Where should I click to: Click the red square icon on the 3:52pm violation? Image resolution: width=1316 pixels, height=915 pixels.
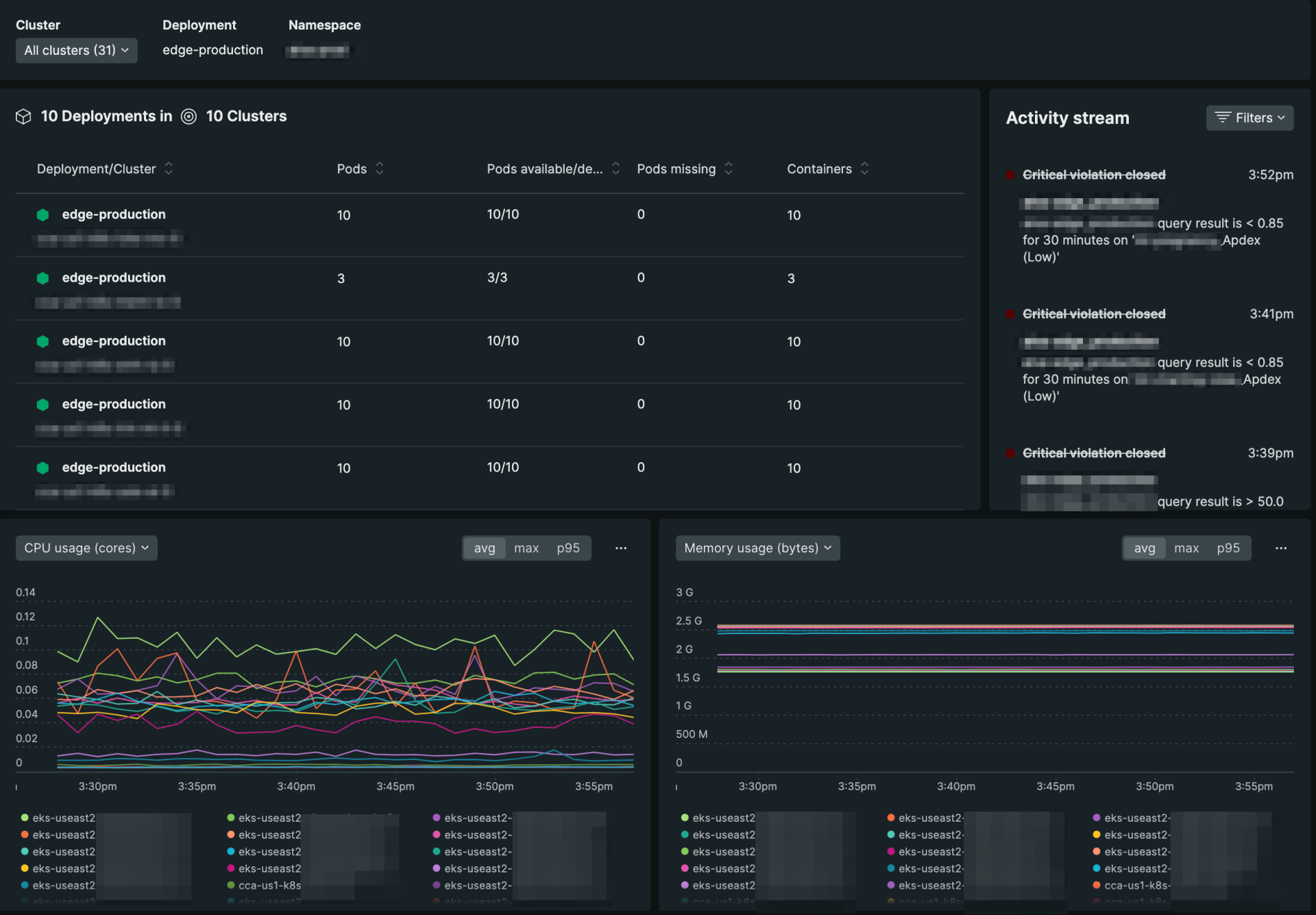1010,175
